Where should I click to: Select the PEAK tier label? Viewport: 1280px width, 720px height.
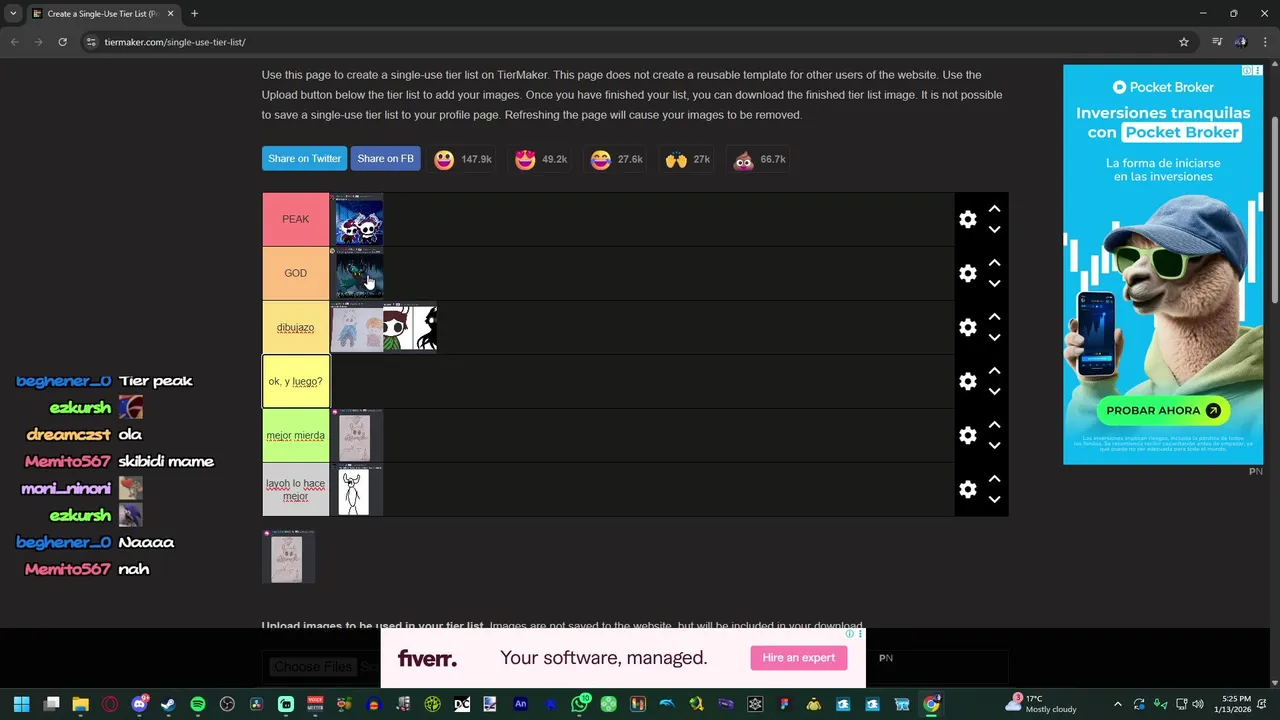pos(295,219)
